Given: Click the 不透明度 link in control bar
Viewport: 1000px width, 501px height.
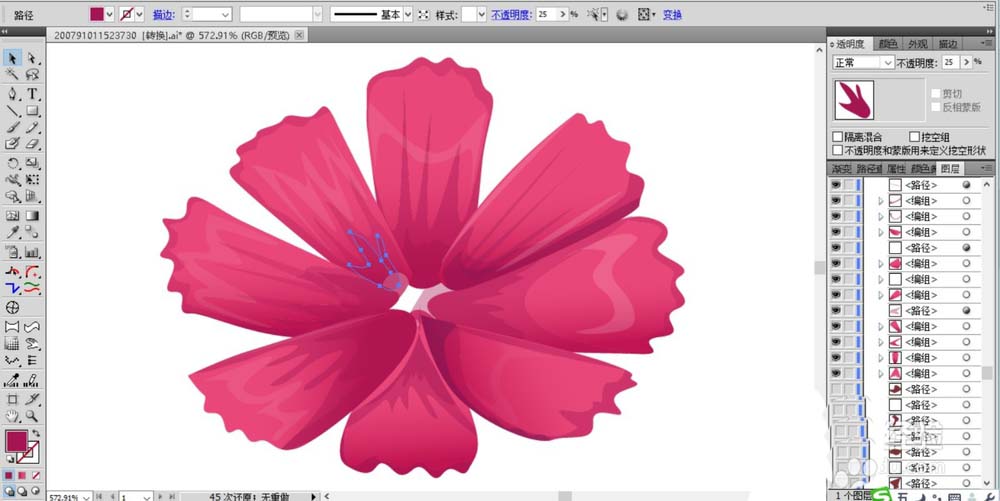Looking at the screenshot, I should click(511, 15).
